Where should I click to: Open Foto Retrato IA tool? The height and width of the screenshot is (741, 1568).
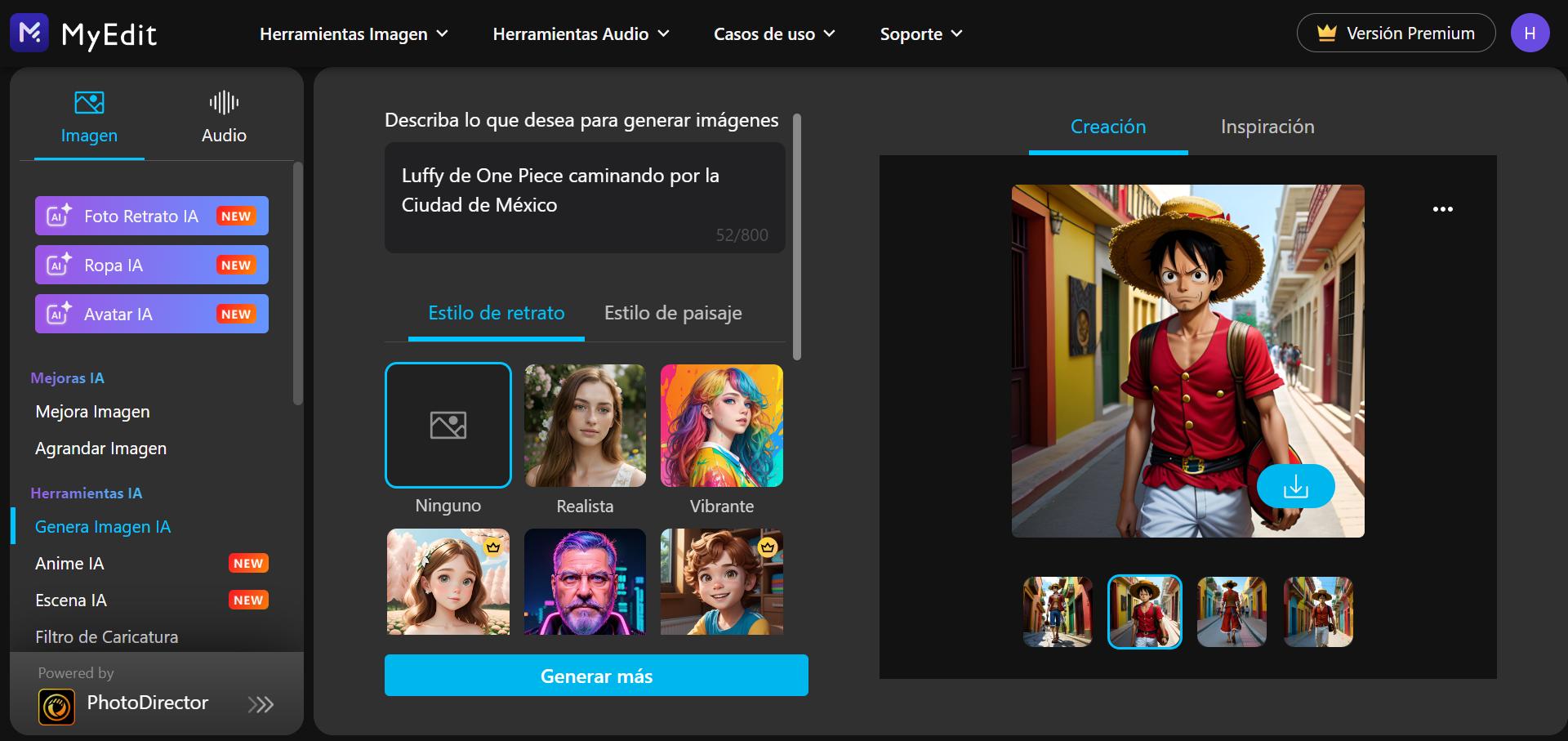pyautogui.click(x=151, y=216)
